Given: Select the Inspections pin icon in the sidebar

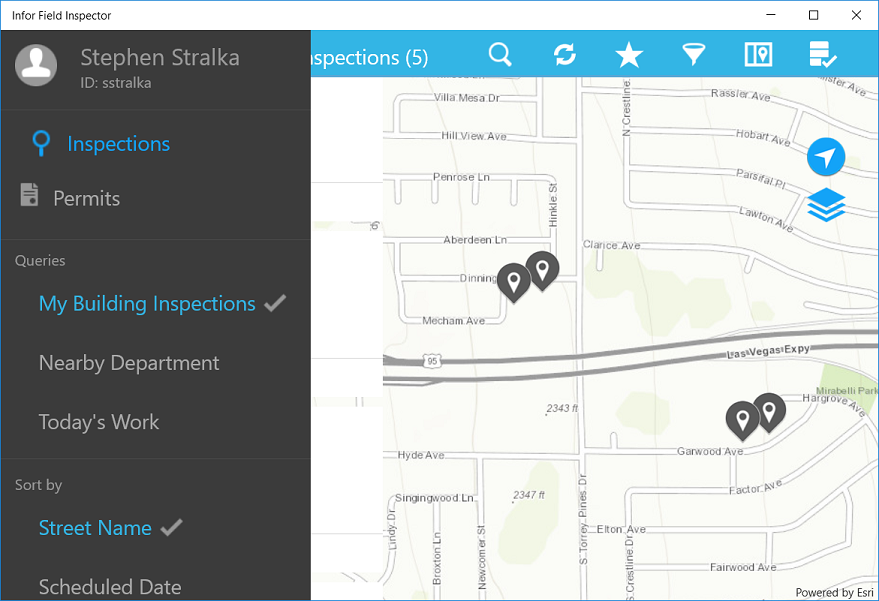Looking at the screenshot, I should click(x=40, y=143).
